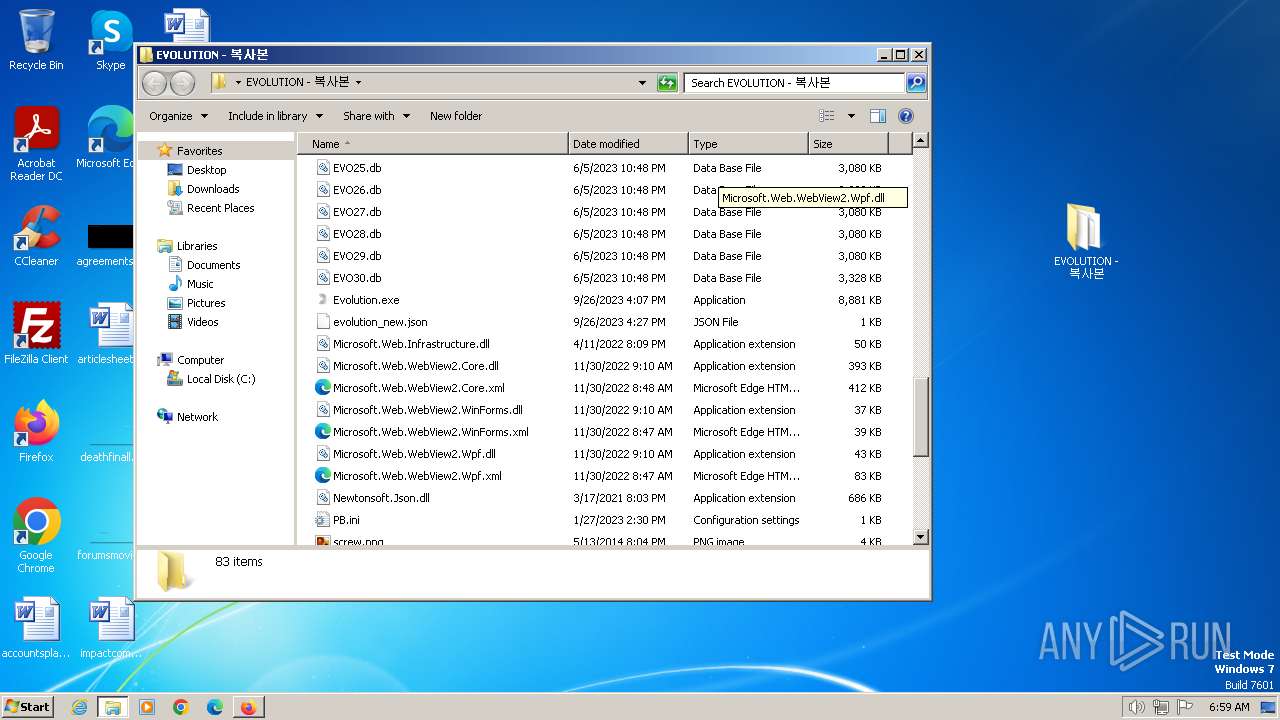
Task: Open the volume speaker tray icon
Action: (1136, 707)
